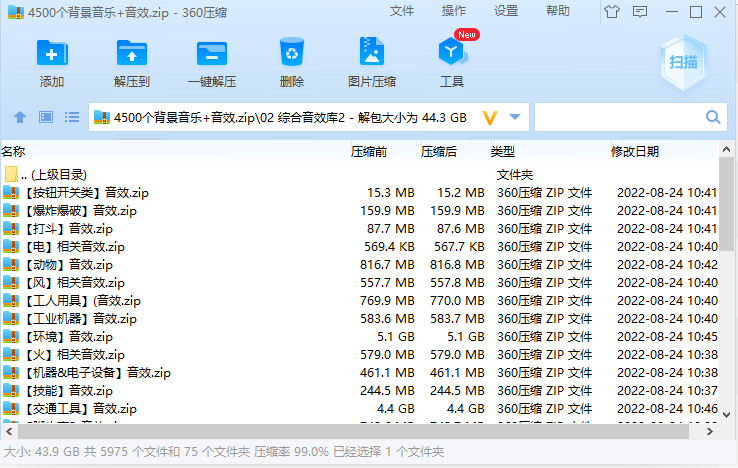Viewport: 738px width, 468px height.
Task: Click the 解压到 (Extract to) icon
Action: [x=132, y=53]
